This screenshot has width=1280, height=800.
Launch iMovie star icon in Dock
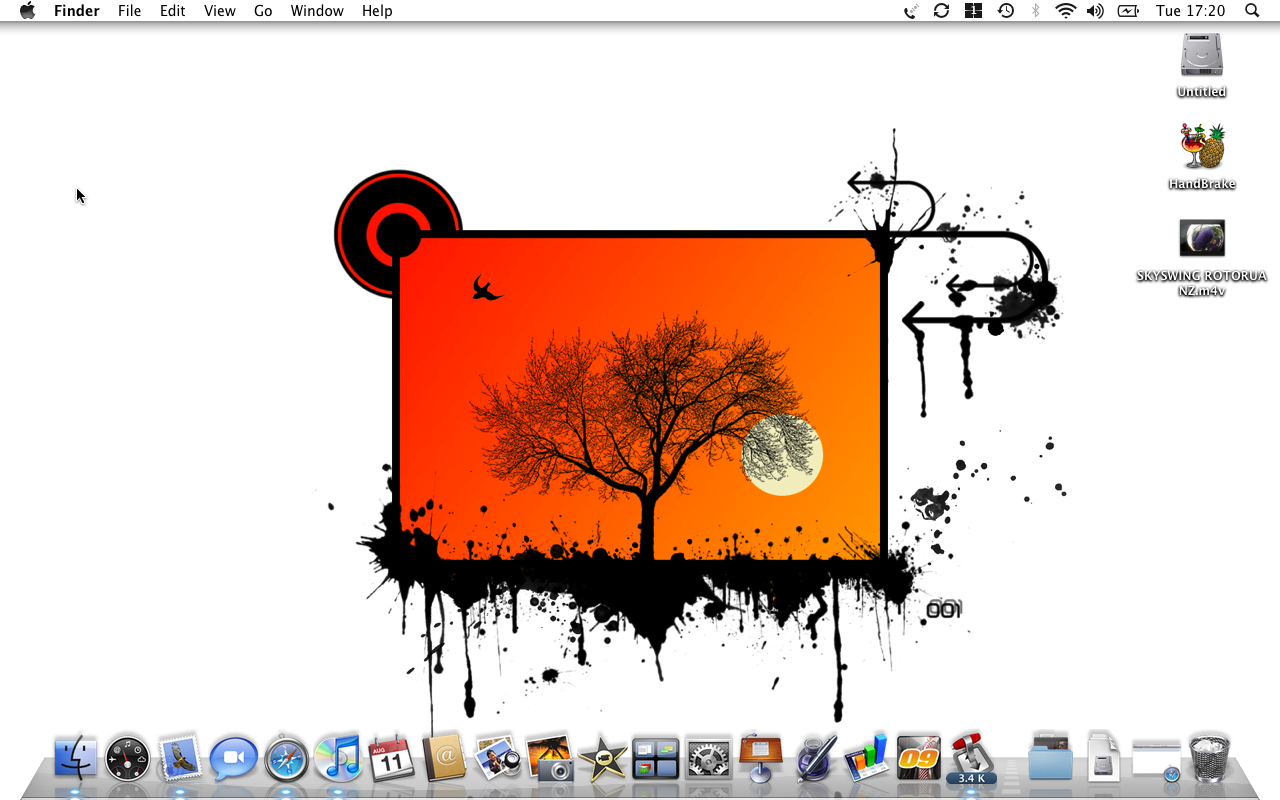point(602,759)
